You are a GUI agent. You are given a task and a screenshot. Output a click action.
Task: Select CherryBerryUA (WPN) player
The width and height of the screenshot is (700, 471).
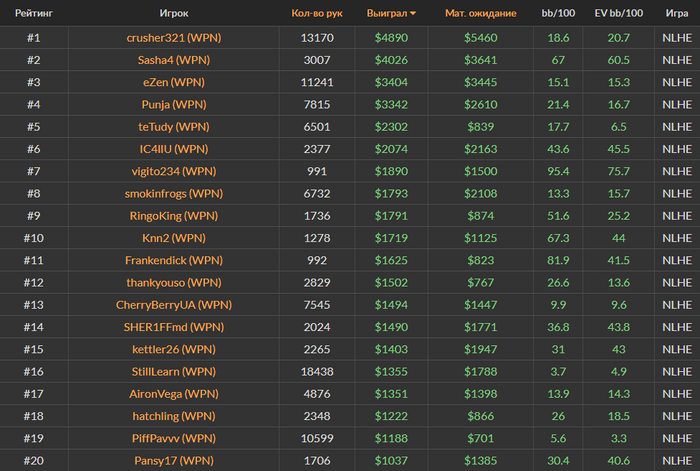[174, 305]
